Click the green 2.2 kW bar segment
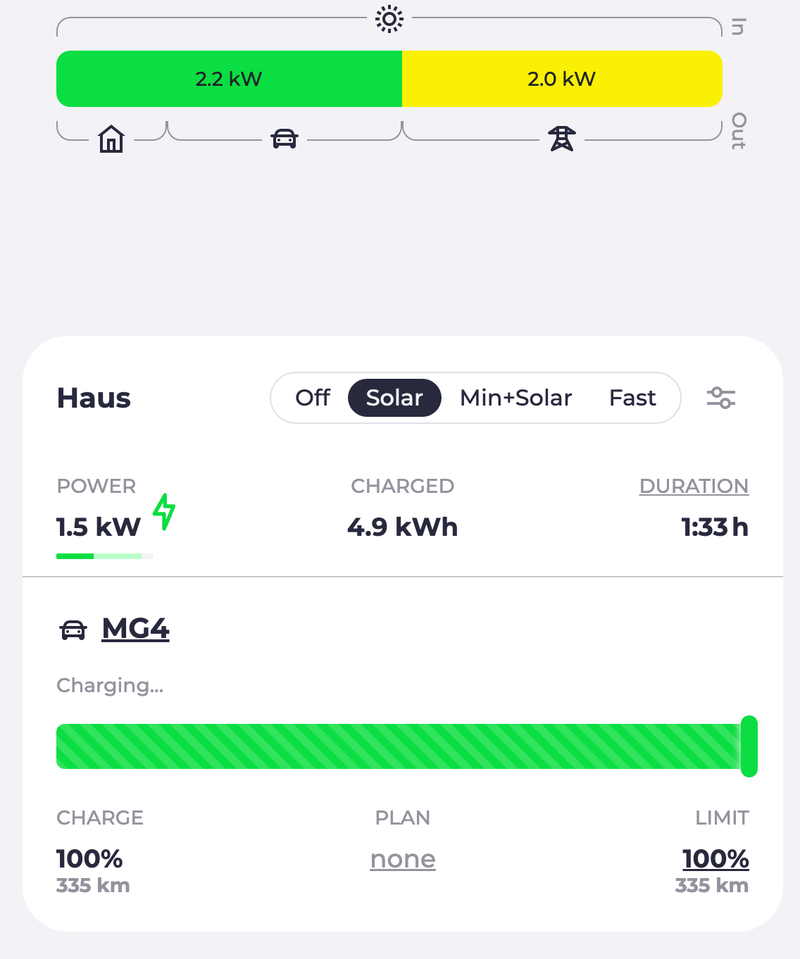 click(x=229, y=79)
